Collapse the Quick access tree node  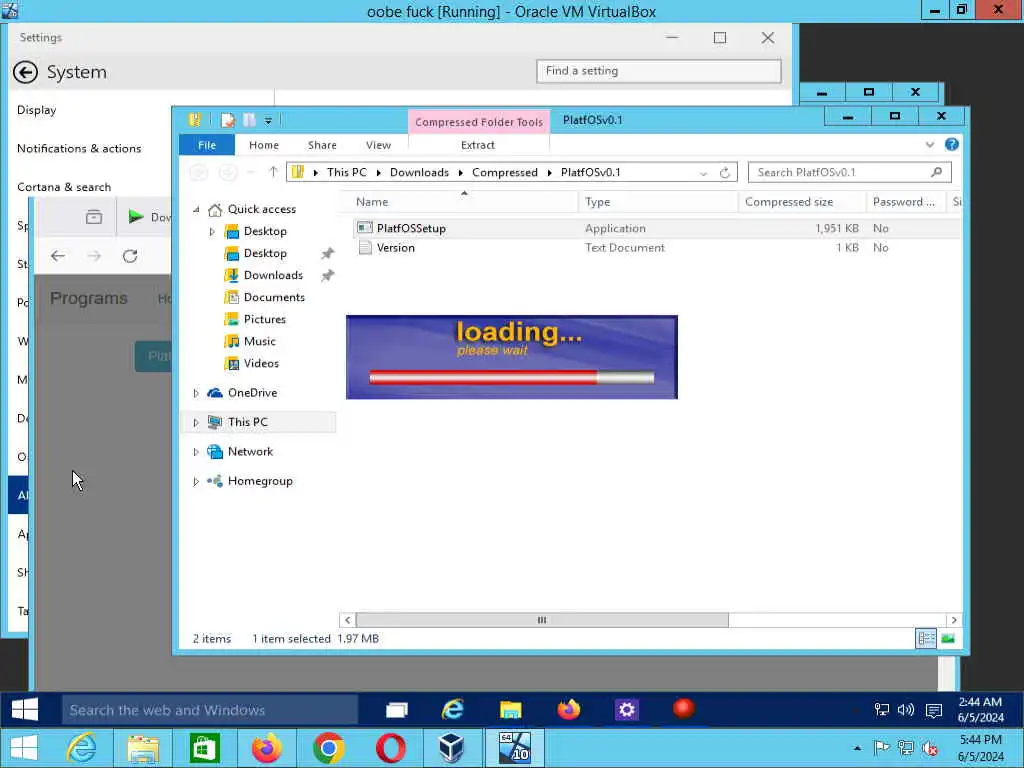[196, 210]
